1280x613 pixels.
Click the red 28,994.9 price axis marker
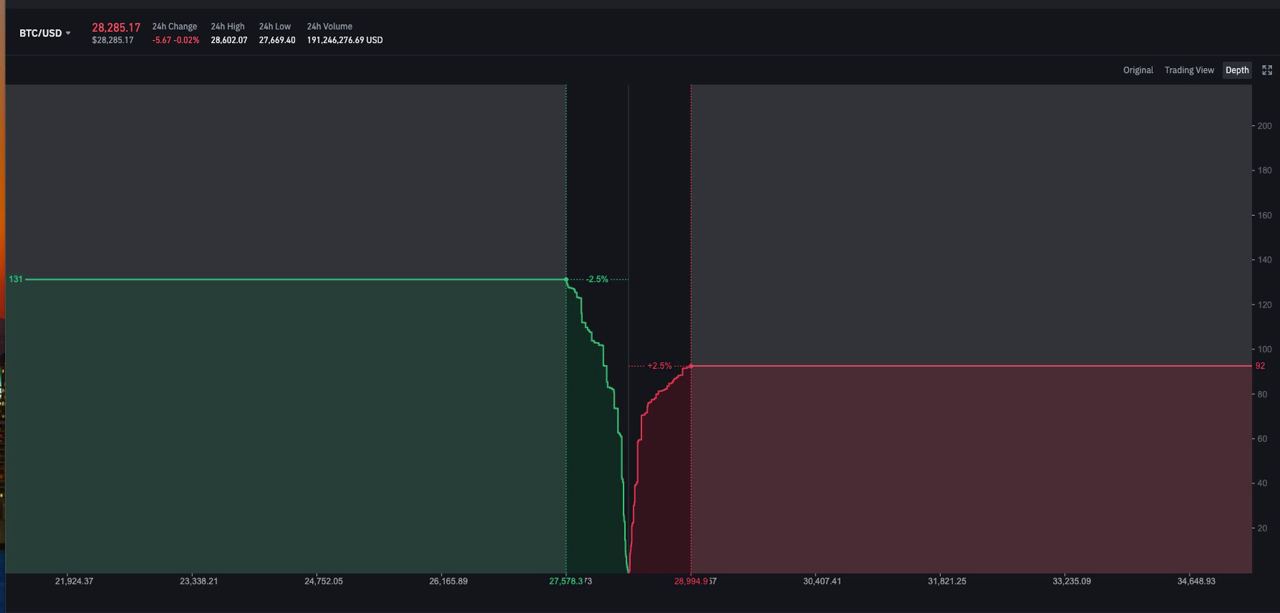(x=691, y=581)
